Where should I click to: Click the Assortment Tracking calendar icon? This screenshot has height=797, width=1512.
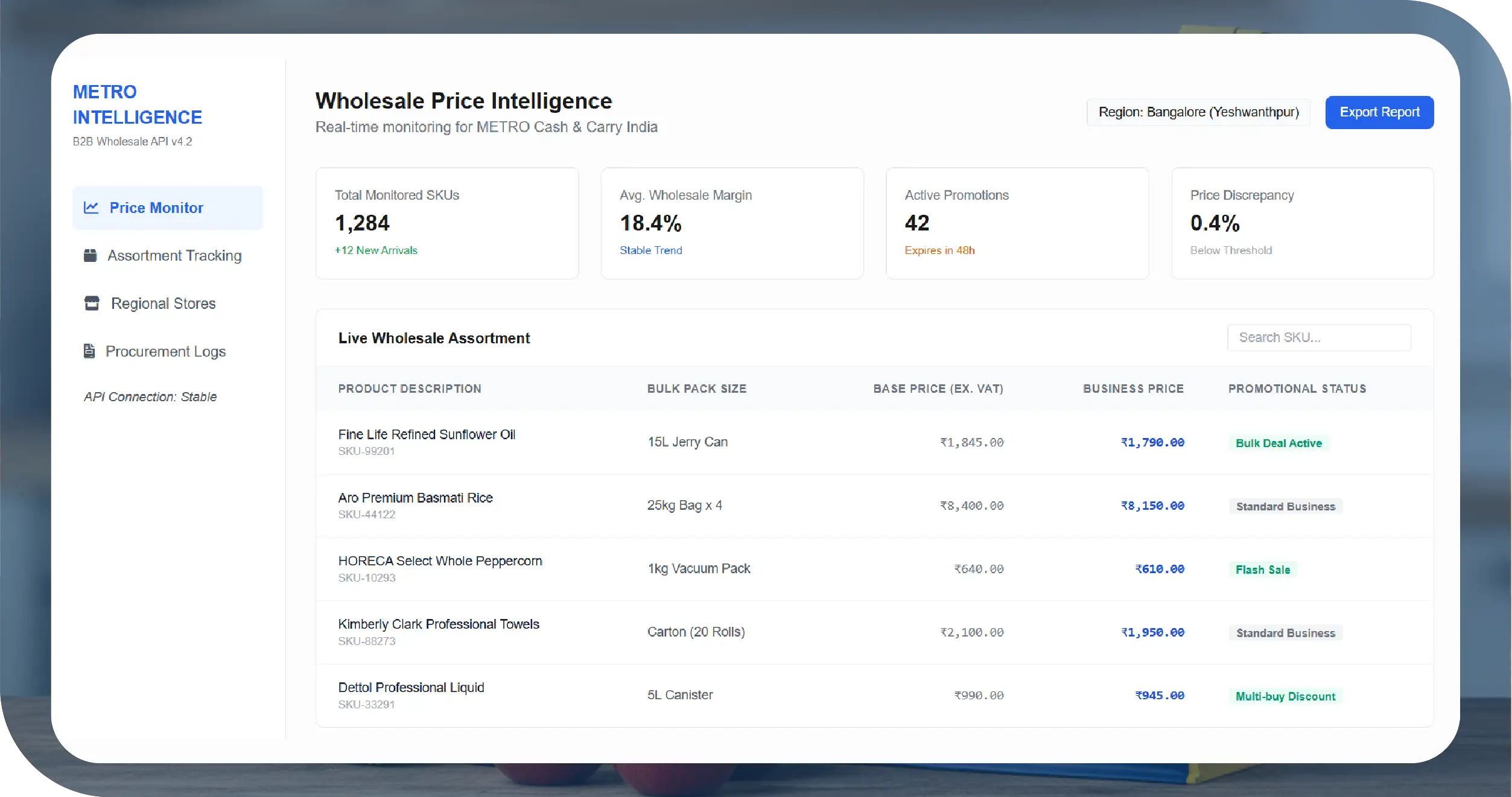tap(91, 255)
